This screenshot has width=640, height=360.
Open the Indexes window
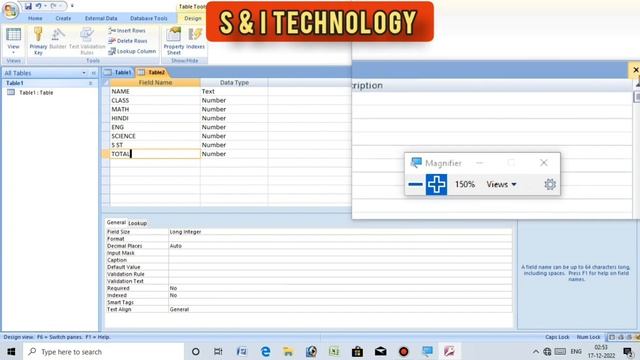point(196,39)
